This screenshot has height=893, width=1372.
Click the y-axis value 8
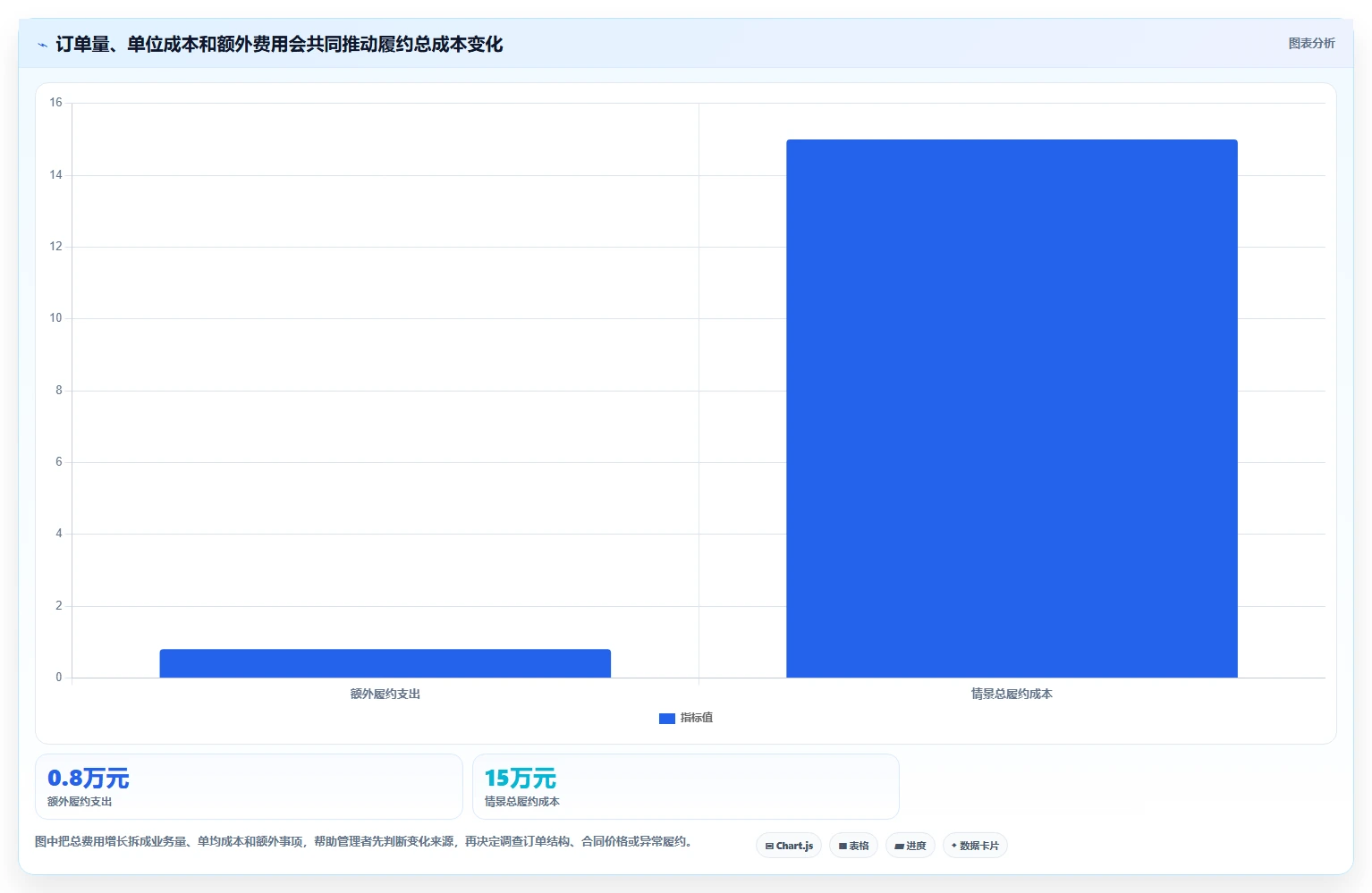point(59,390)
